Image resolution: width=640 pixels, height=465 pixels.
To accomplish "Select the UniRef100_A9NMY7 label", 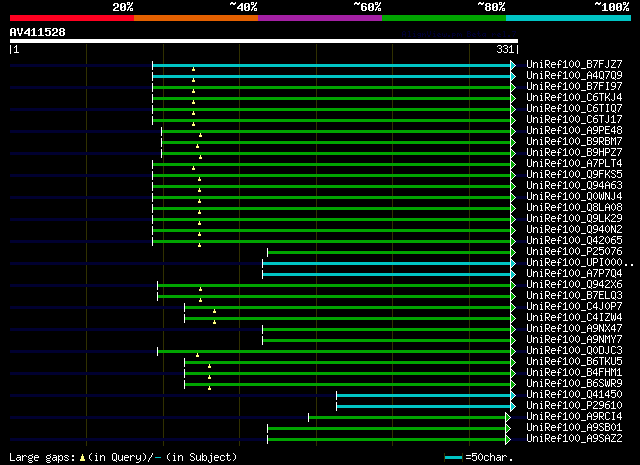I will 574,340.
